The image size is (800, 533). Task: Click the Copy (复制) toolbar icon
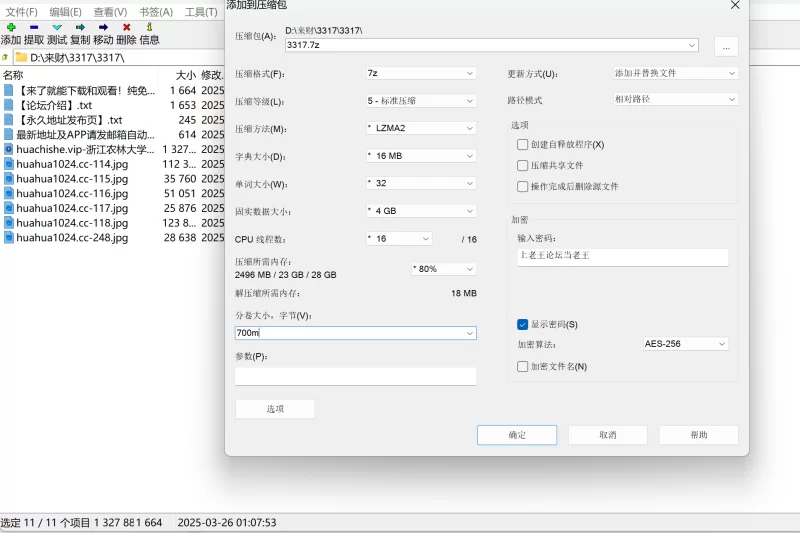[x=80, y=27]
